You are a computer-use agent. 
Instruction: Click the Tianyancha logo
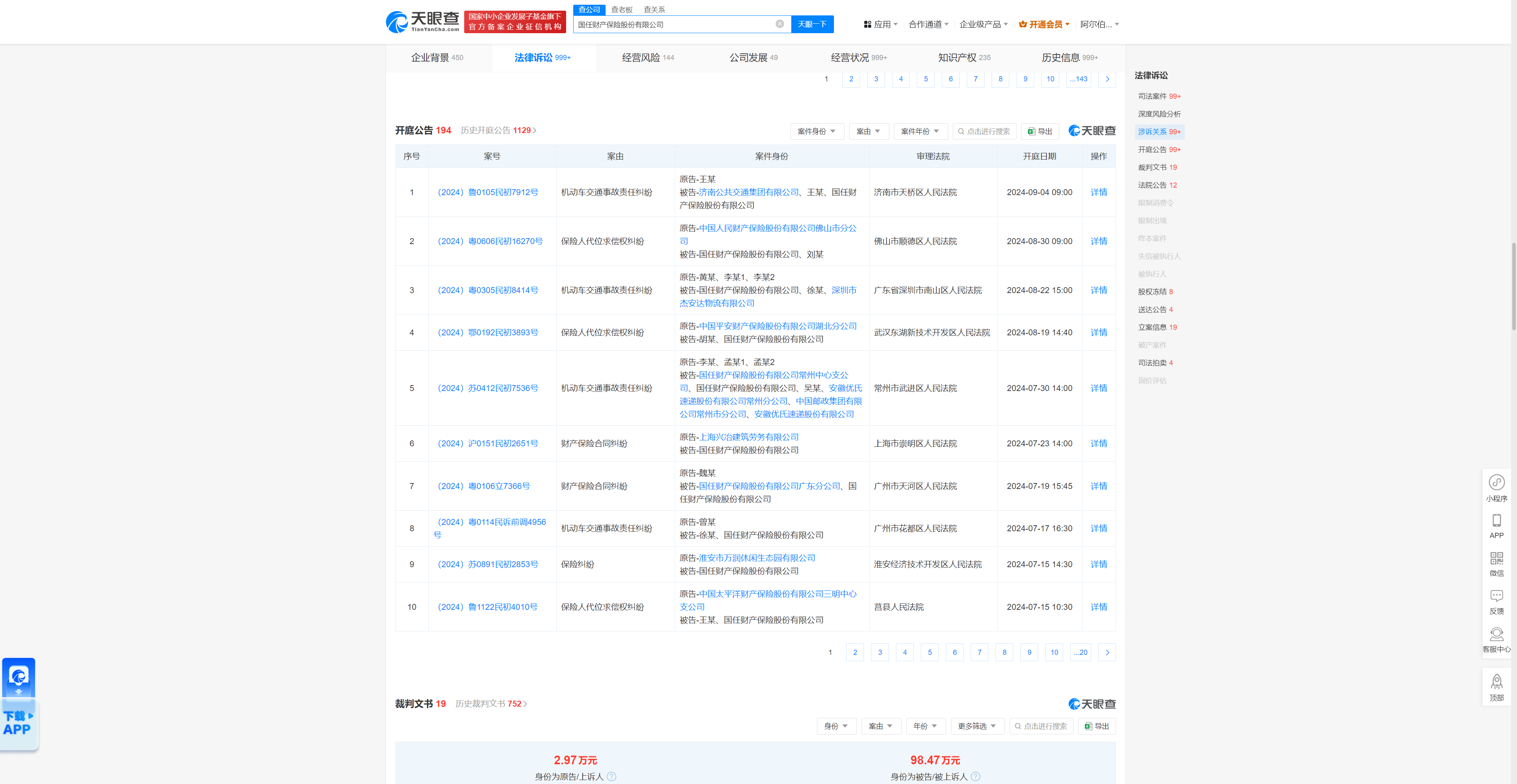pyautogui.click(x=422, y=22)
